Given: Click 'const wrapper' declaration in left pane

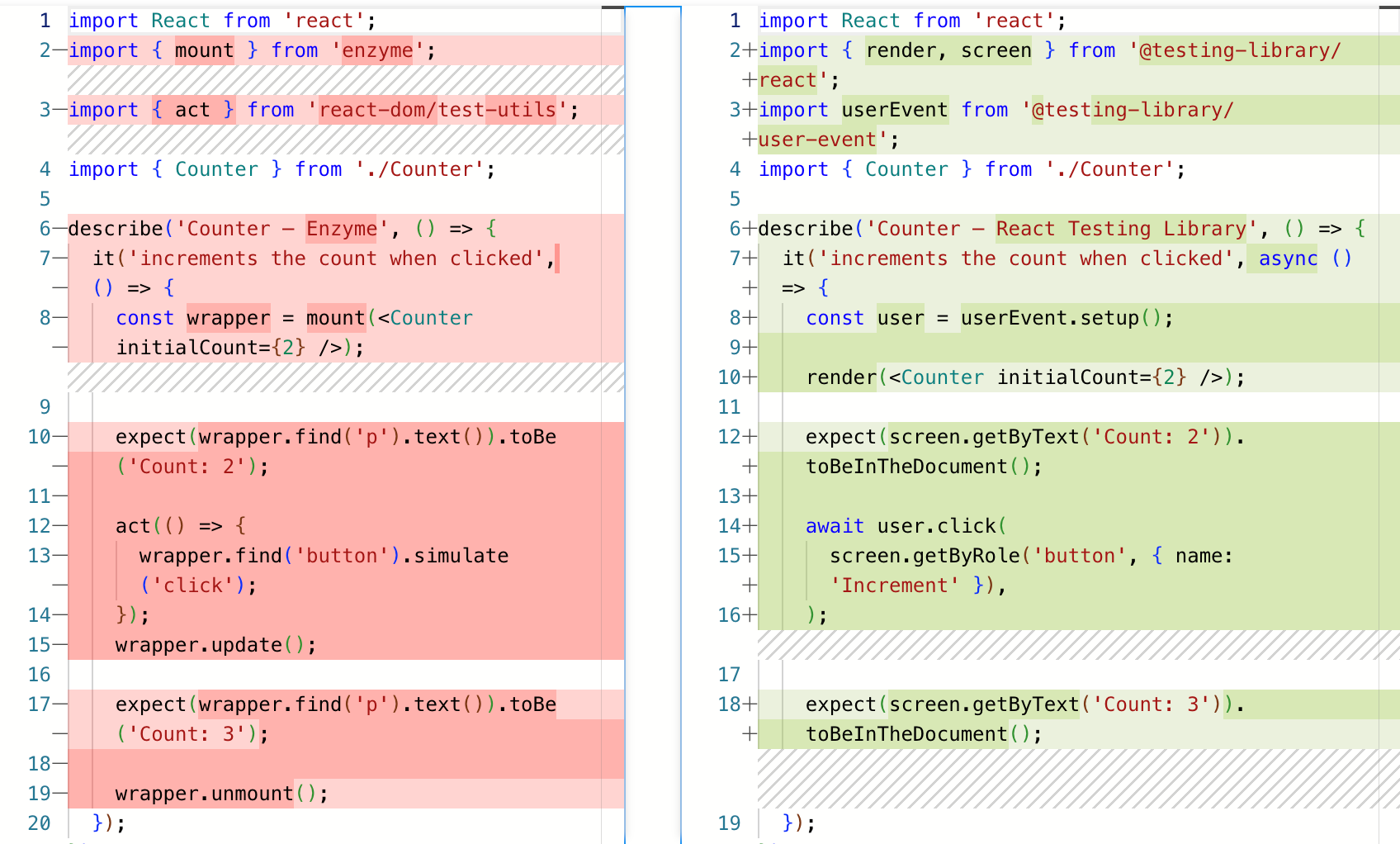Looking at the screenshot, I should (193, 318).
